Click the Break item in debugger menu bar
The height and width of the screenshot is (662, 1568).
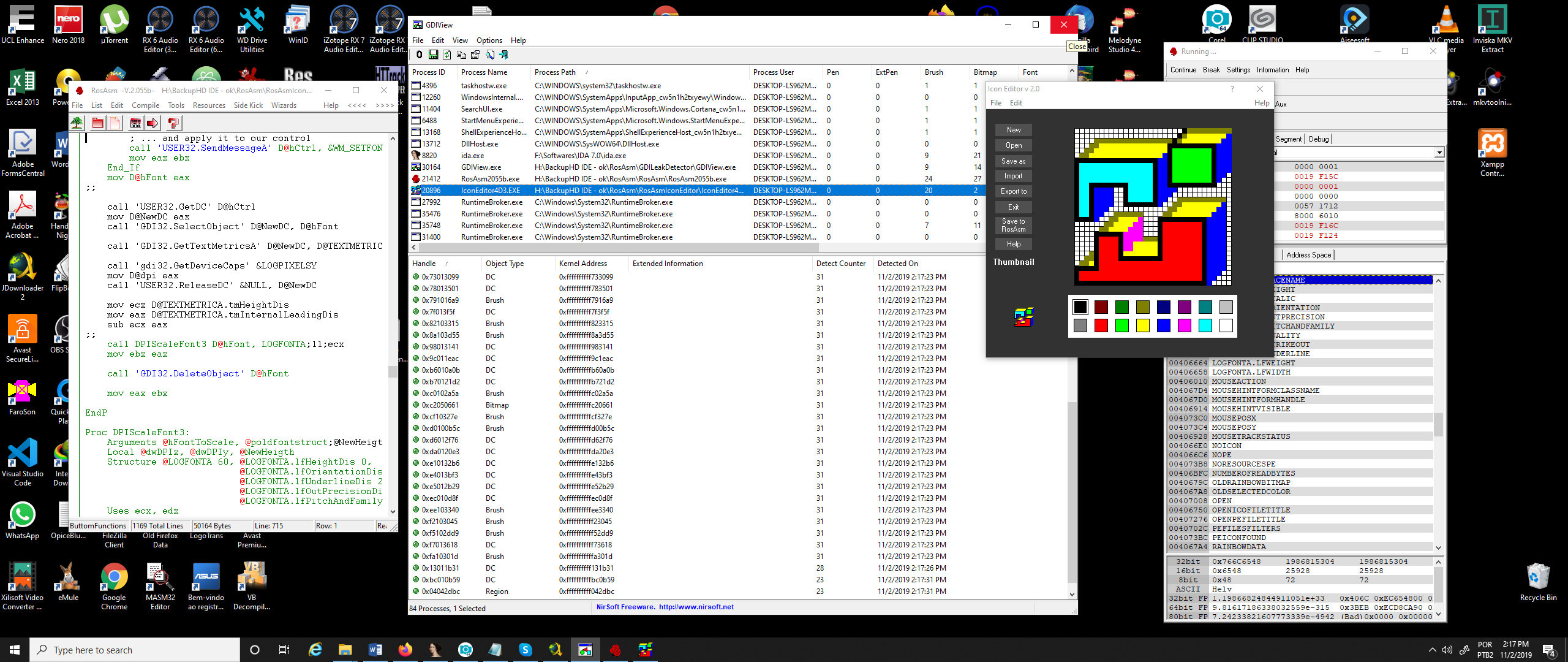tap(1212, 70)
